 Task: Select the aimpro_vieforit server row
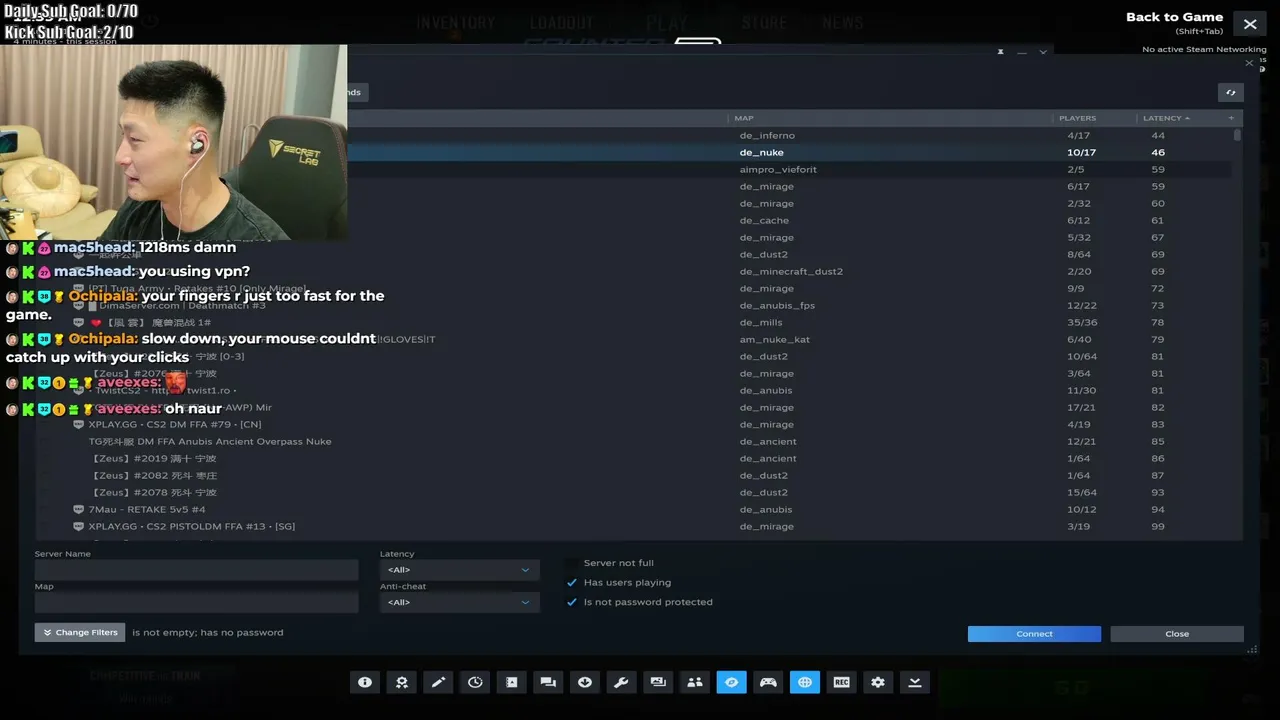[x=635, y=169]
